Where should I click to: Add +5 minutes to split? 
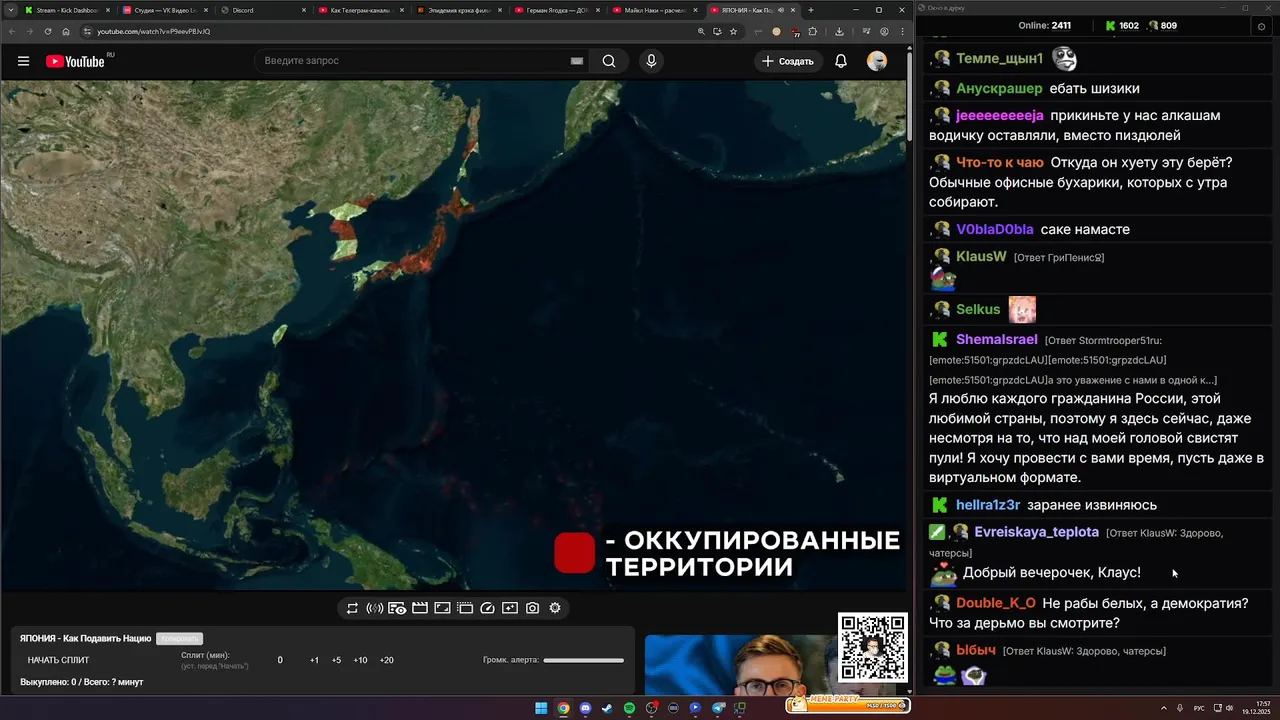[336, 660]
